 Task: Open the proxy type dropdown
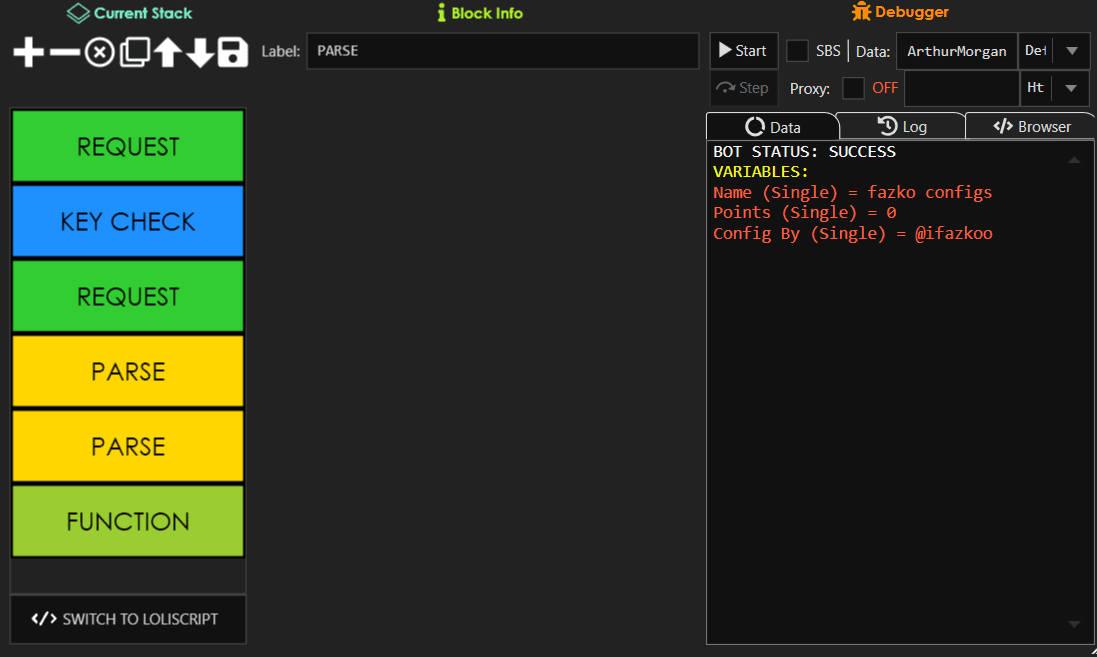click(x=1071, y=88)
